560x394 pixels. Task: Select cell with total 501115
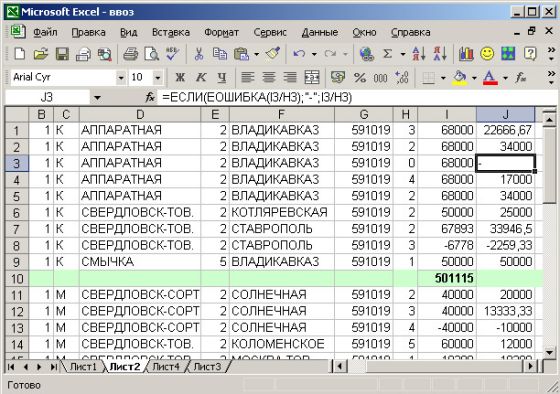coord(447,278)
